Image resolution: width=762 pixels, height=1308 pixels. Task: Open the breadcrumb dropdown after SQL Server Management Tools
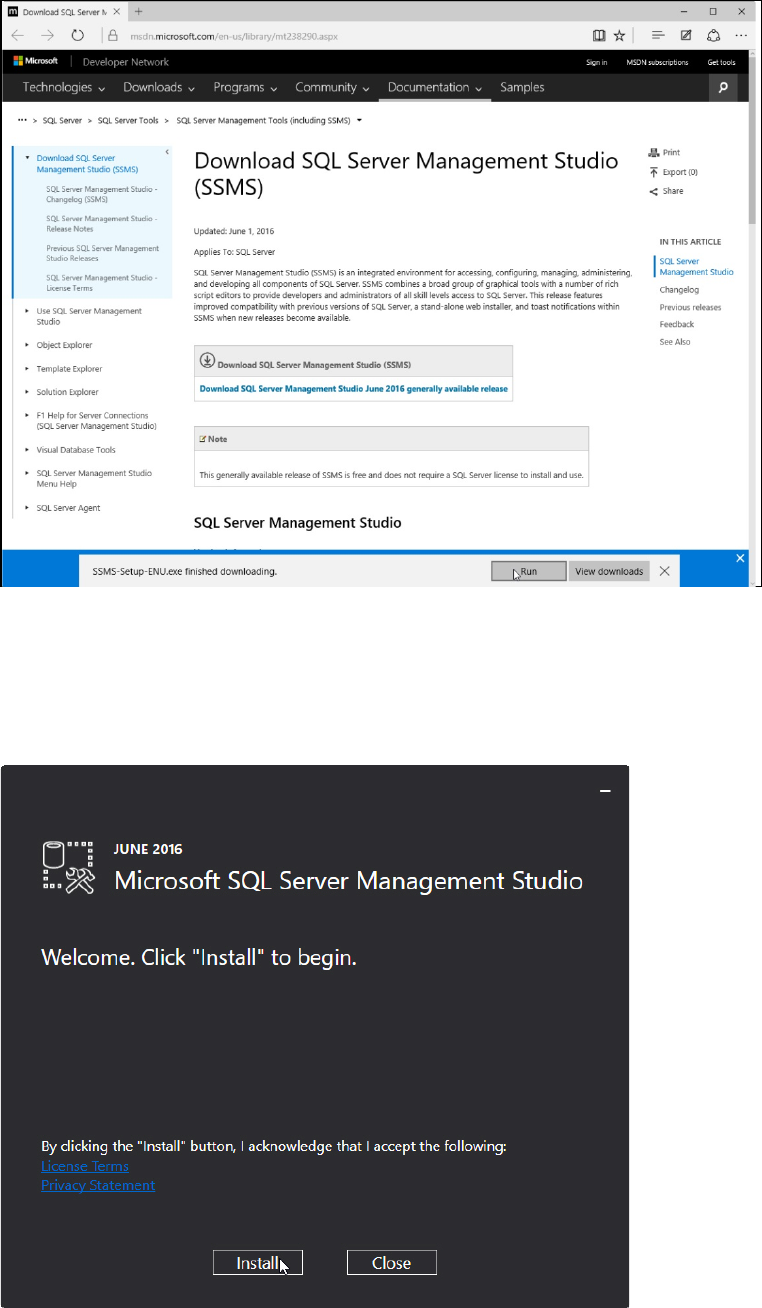pos(358,121)
